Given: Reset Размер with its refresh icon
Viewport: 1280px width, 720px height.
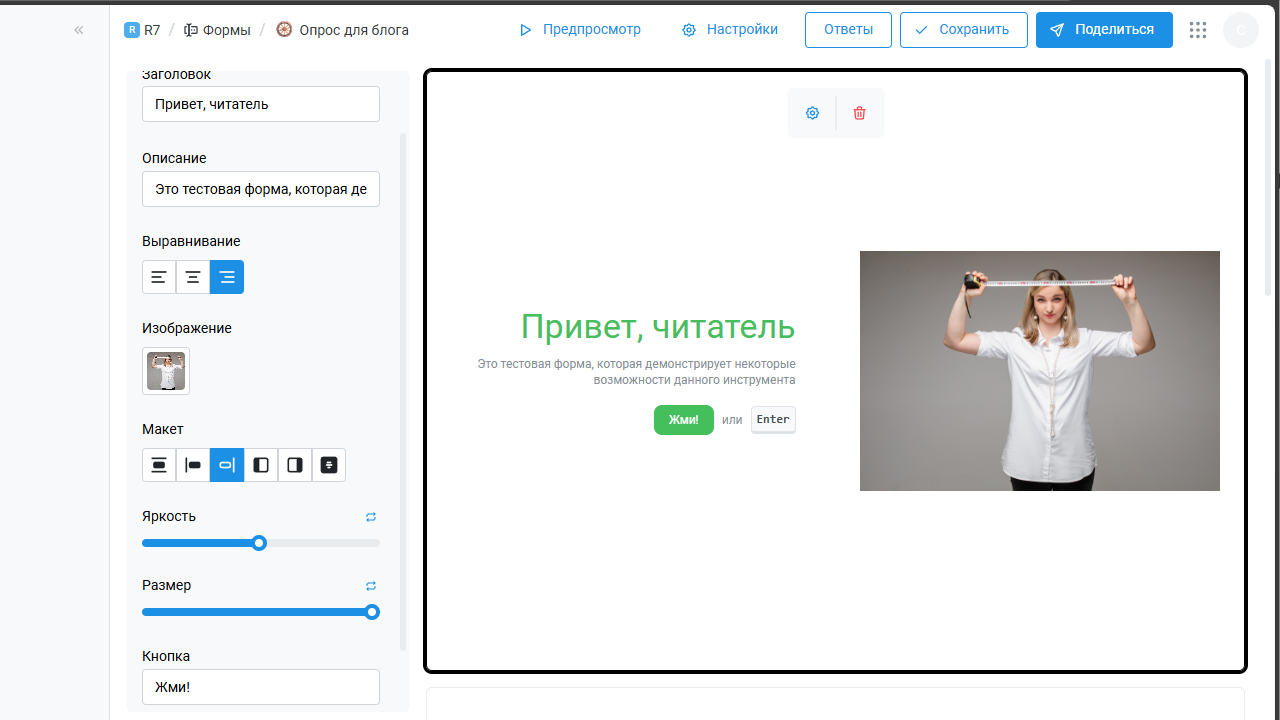Looking at the screenshot, I should (x=371, y=586).
